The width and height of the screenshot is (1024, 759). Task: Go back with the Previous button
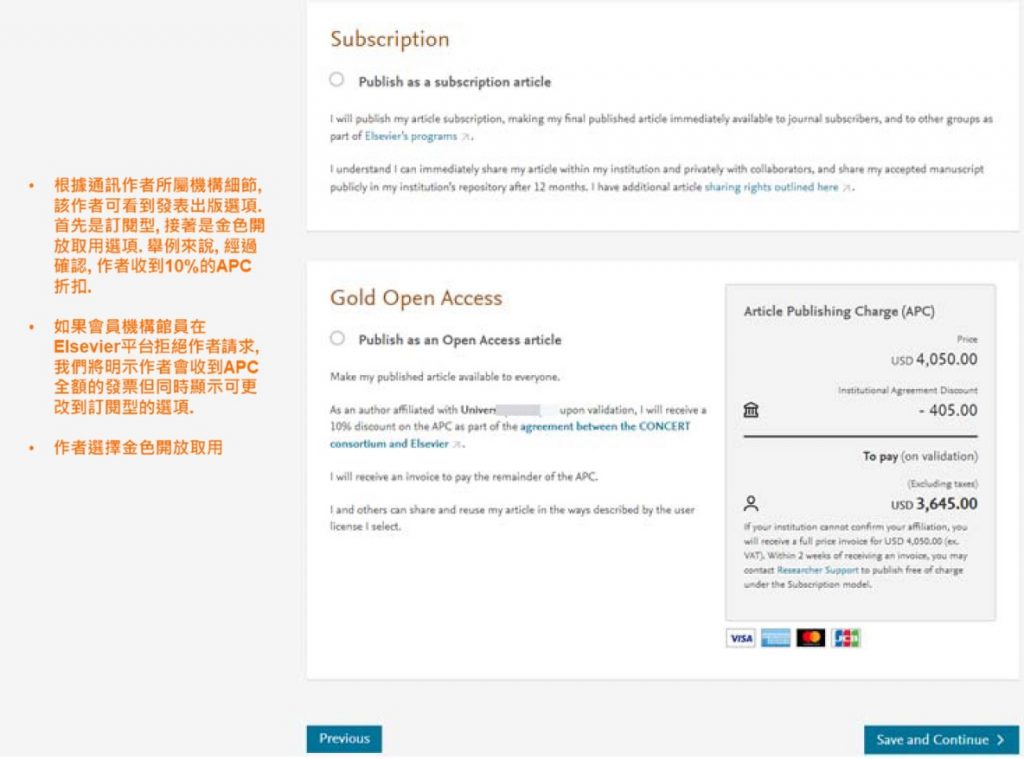344,739
